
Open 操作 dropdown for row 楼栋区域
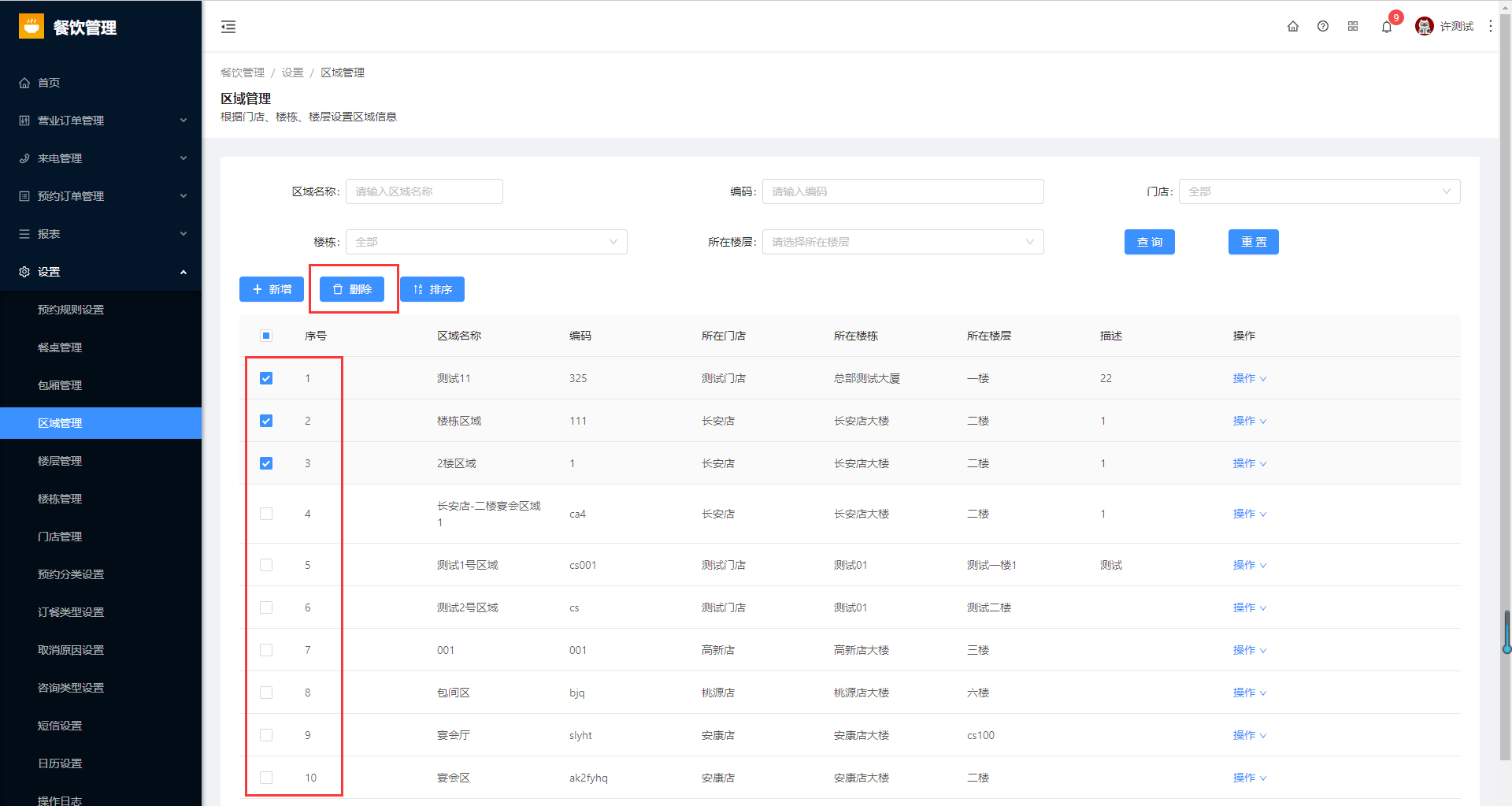coord(1250,421)
